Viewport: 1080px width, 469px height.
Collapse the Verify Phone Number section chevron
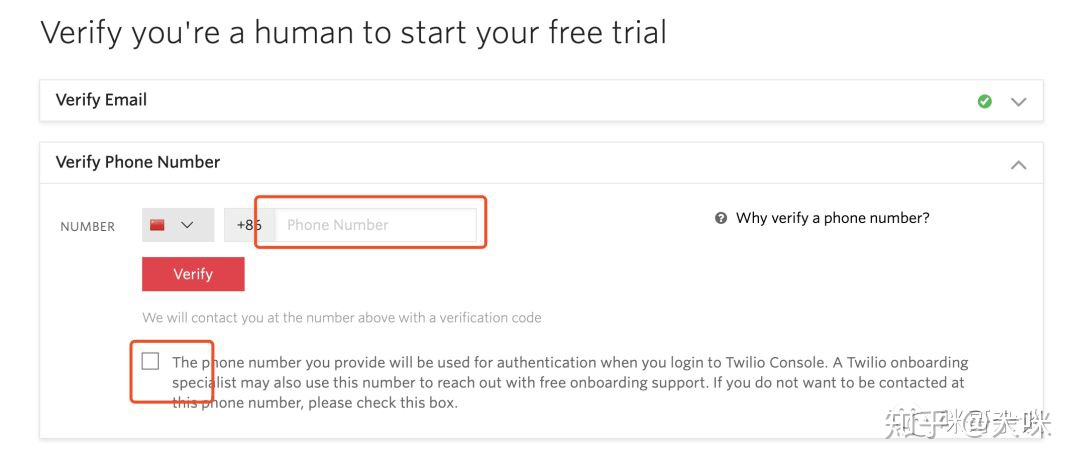[1019, 164]
